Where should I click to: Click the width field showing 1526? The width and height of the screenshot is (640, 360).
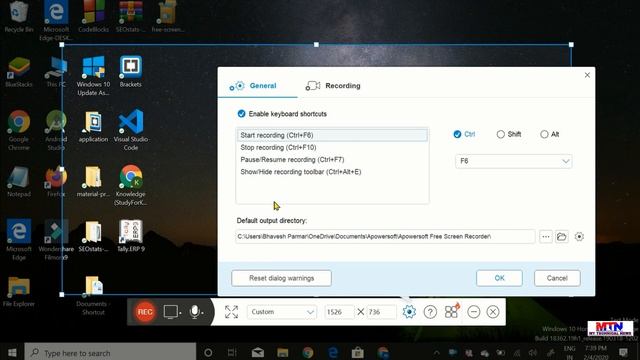pos(339,312)
